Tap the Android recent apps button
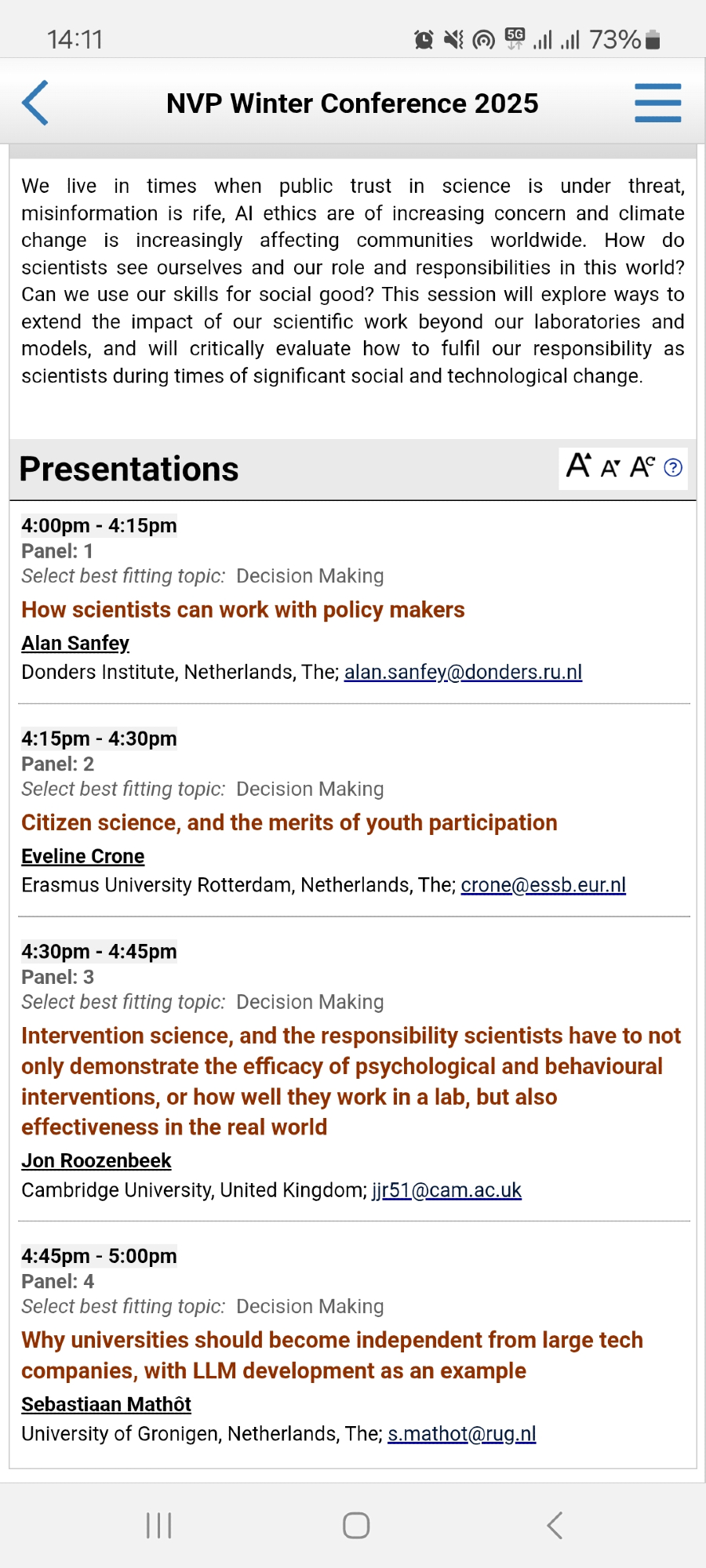This screenshot has height=1568, width=706. pos(158,1526)
